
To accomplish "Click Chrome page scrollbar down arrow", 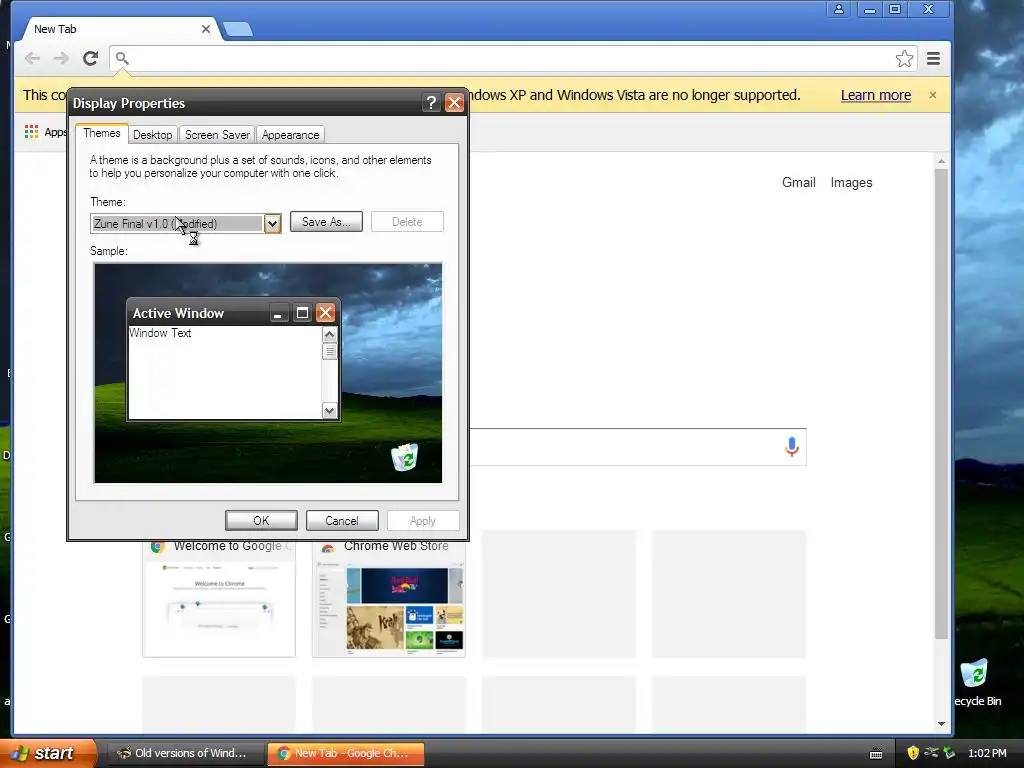I will click(x=941, y=724).
